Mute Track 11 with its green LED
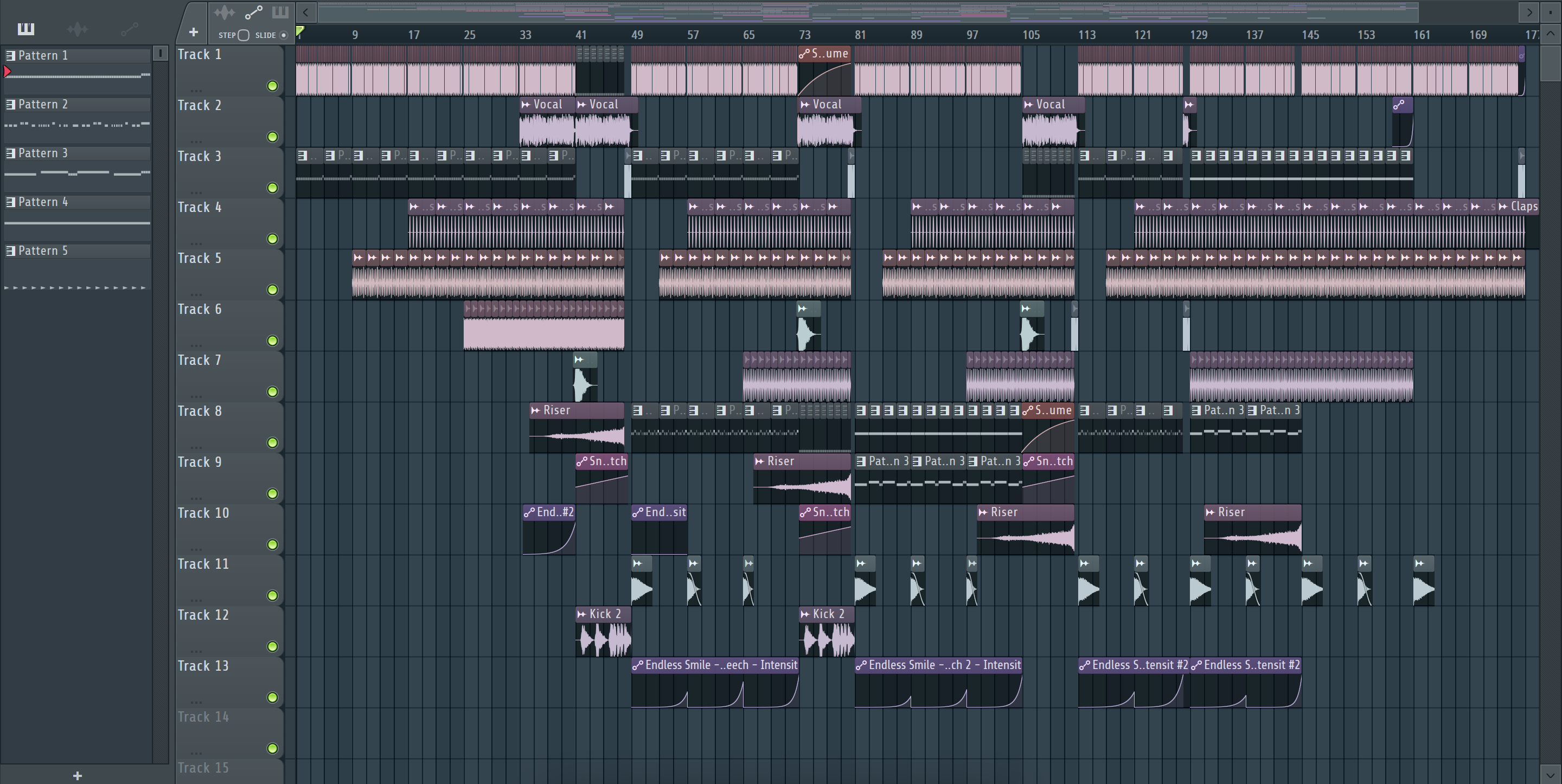Viewport: 1562px width, 784px height. pos(273,595)
